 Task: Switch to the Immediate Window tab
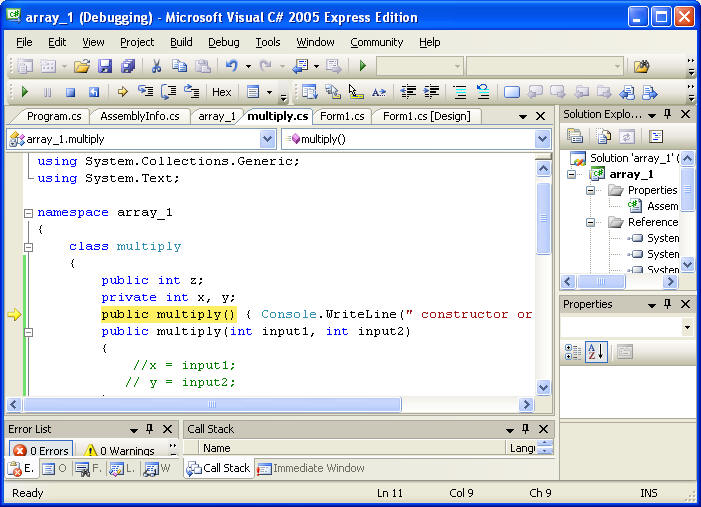pos(311,468)
